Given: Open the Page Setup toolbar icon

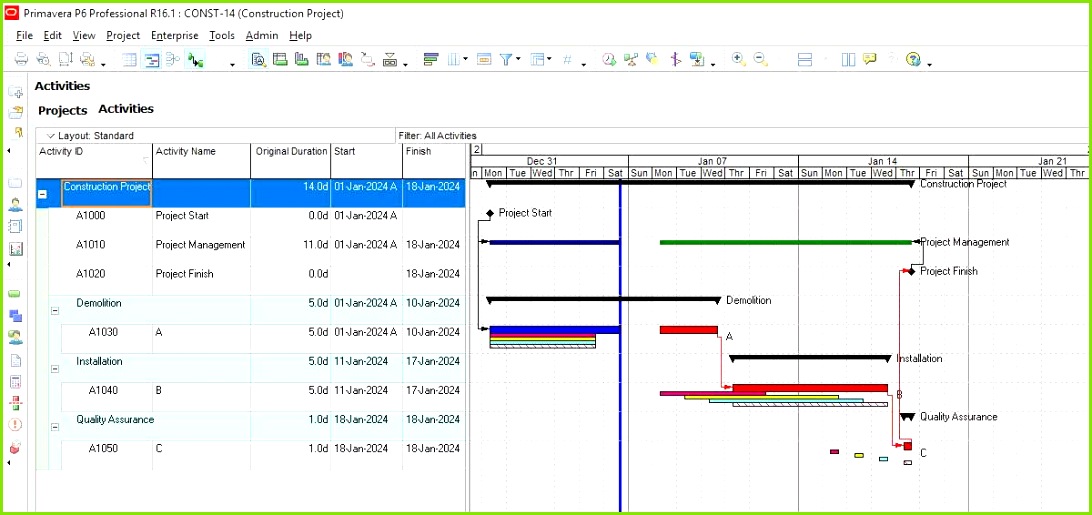Looking at the screenshot, I should [65, 59].
